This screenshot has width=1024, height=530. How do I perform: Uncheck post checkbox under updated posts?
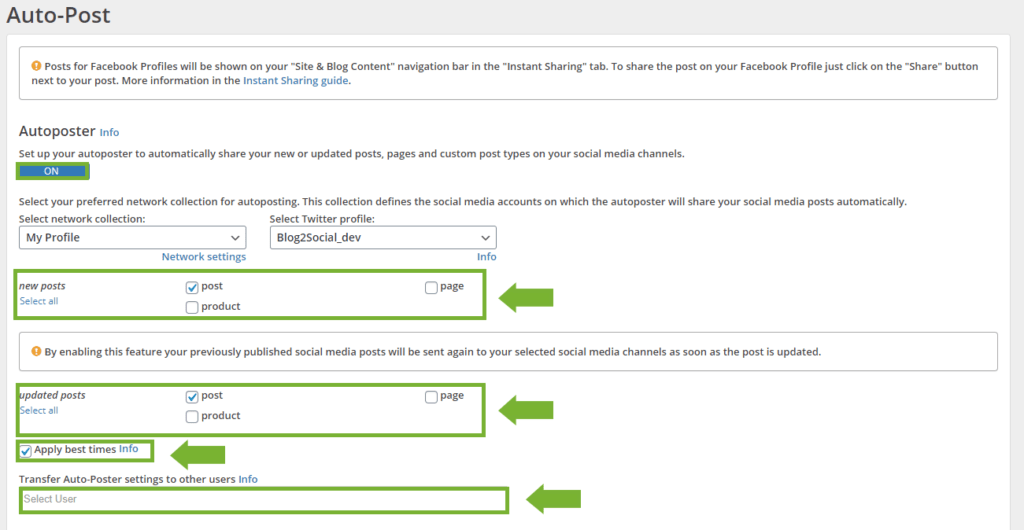(192, 396)
